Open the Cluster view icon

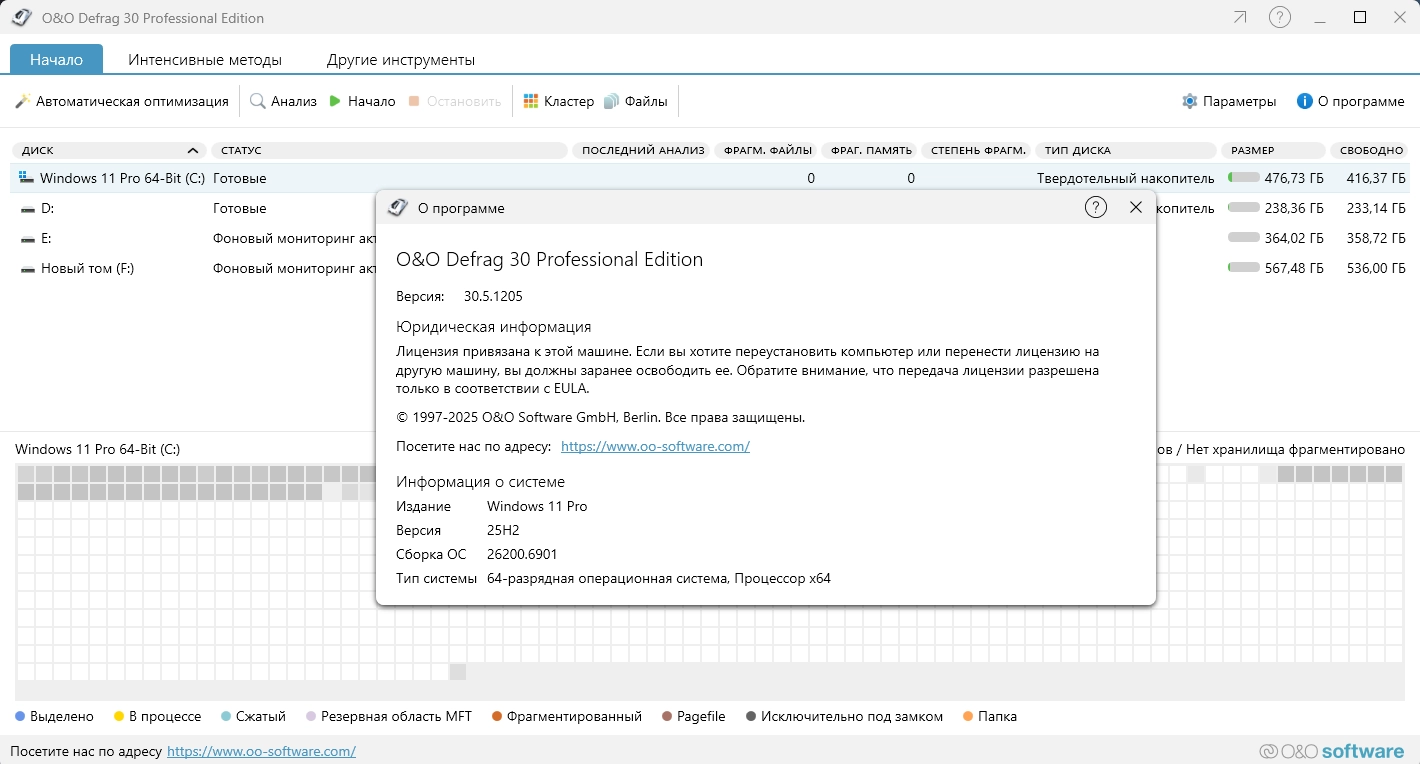coord(531,101)
